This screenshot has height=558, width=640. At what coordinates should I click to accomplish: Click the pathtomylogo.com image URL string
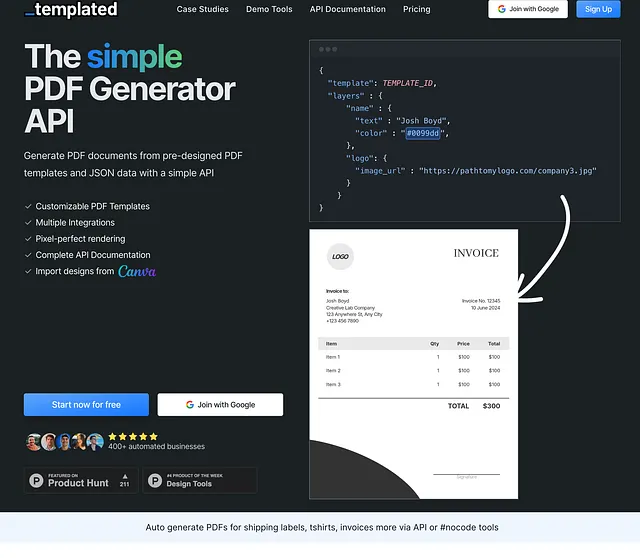[x=508, y=171]
